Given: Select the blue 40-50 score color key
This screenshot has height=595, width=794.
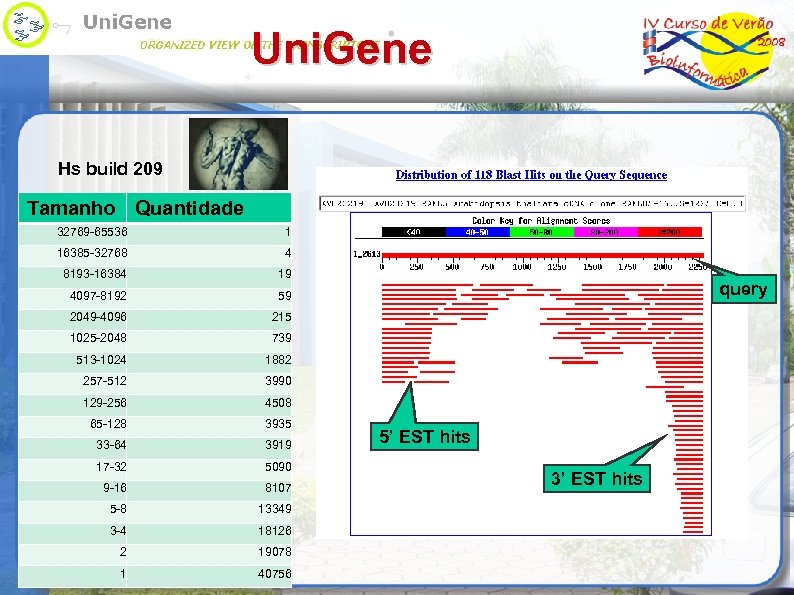Looking at the screenshot, I should tap(478, 232).
